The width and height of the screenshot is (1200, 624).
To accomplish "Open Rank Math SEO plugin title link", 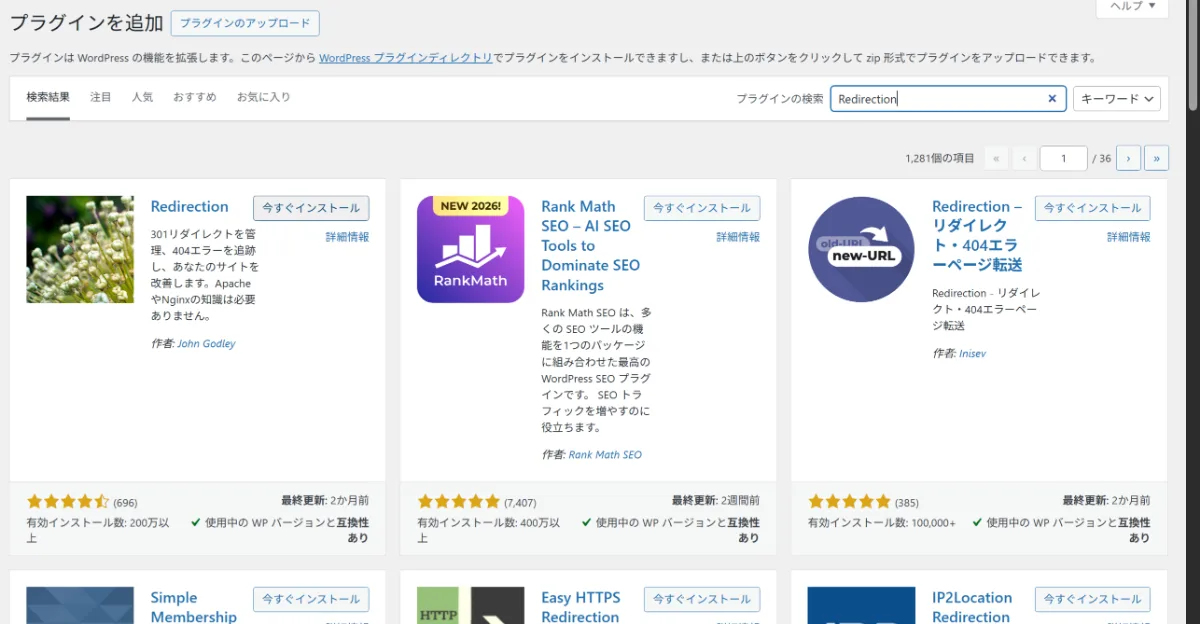I will point(590,246).
